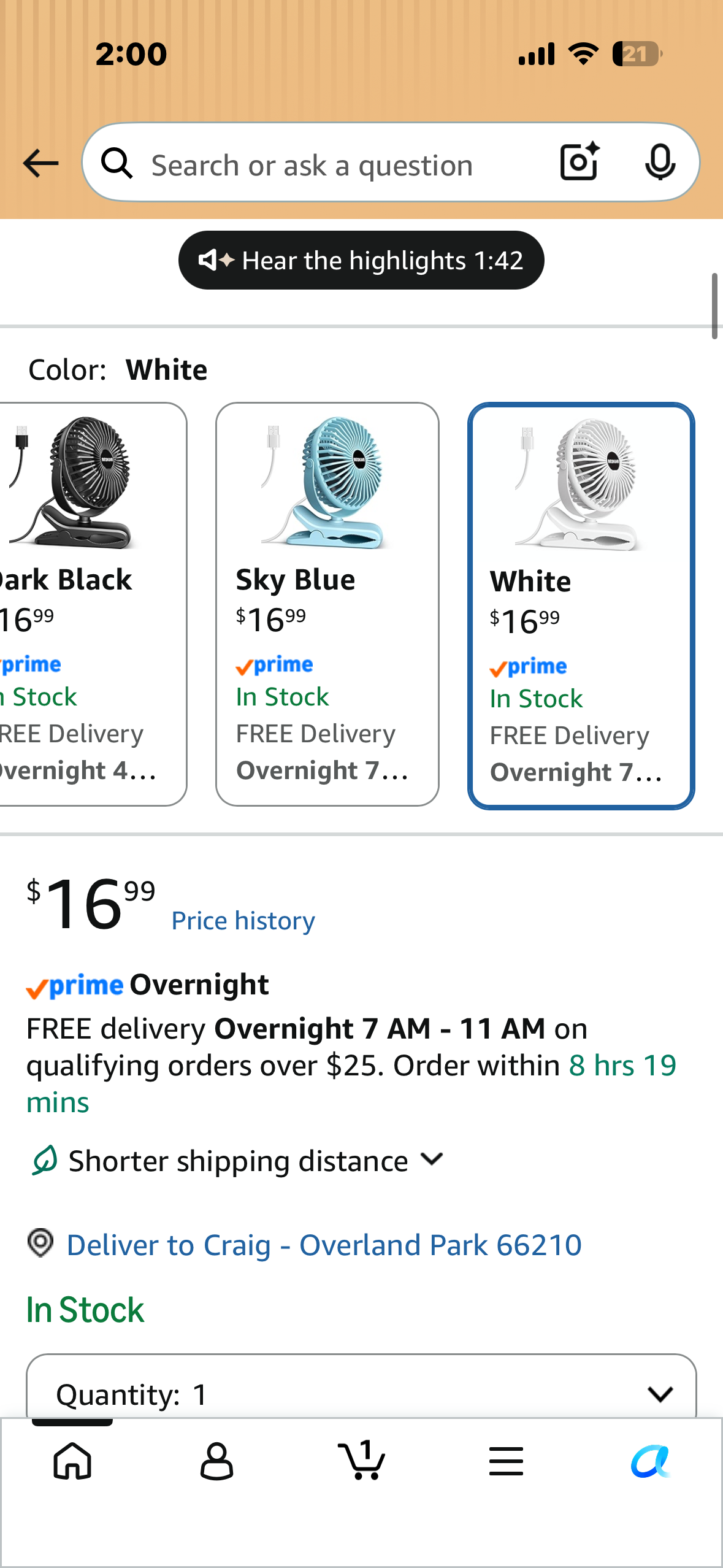Viewport: 723px width, 1568px height.
Task: Open camera lens search icon
Action: pyautogui.click(x=580, y=162)
